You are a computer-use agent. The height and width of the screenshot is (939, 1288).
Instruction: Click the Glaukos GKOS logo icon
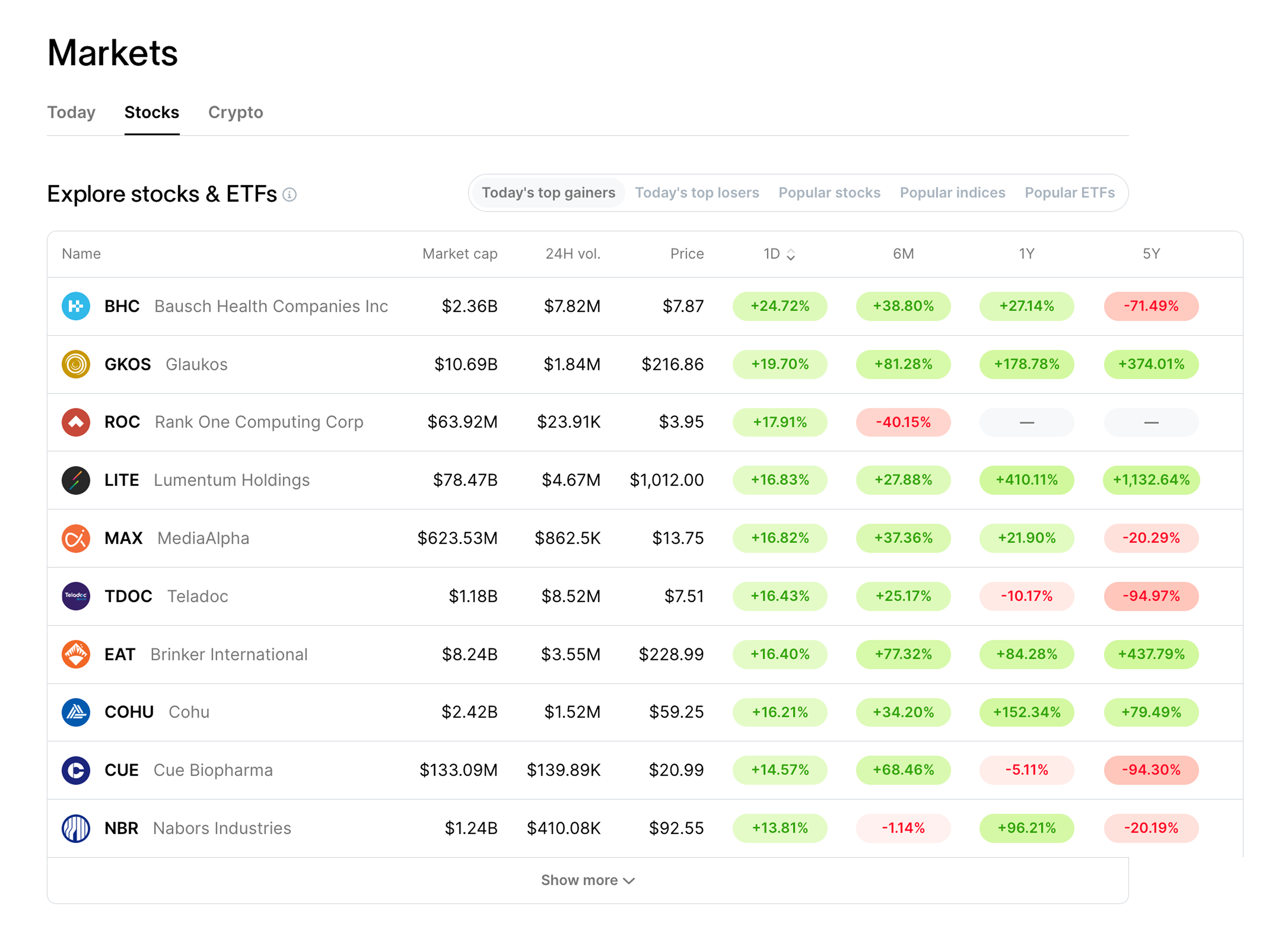76,364
